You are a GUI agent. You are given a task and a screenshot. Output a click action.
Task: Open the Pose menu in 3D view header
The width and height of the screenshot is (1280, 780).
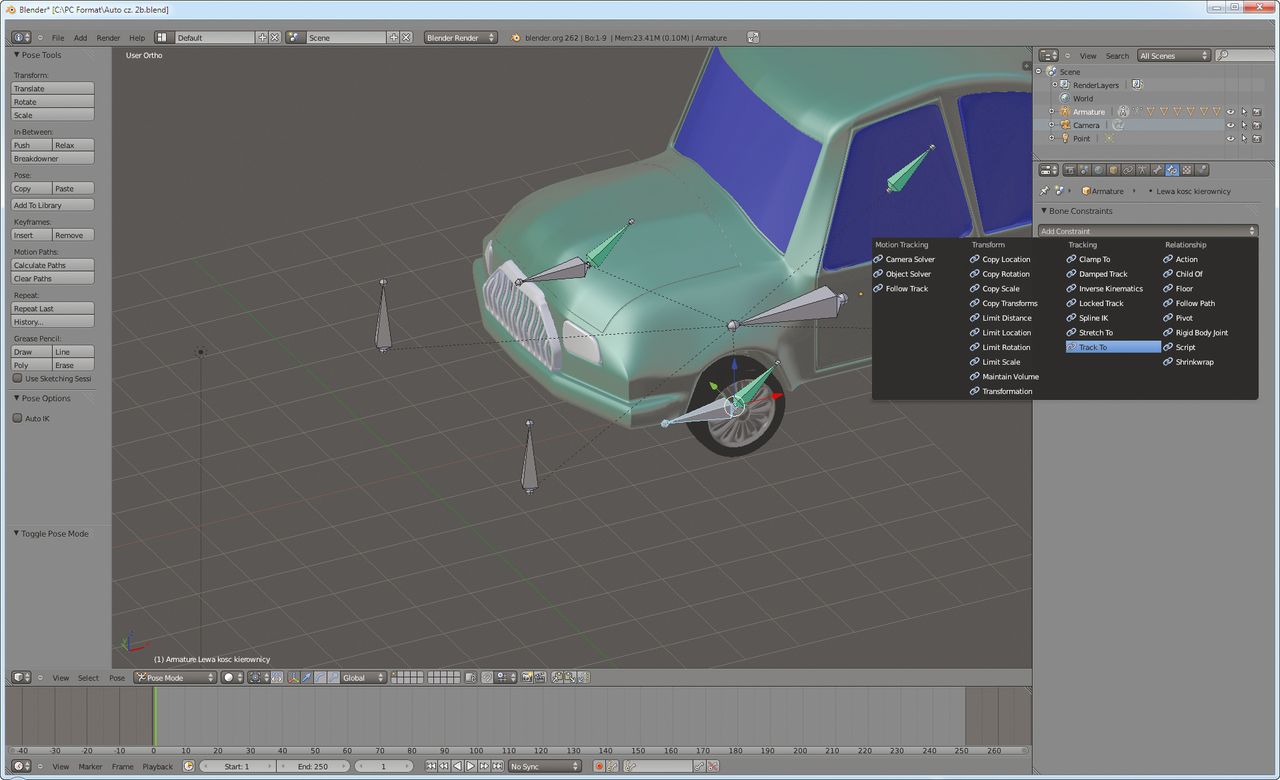tap(117, 678)
